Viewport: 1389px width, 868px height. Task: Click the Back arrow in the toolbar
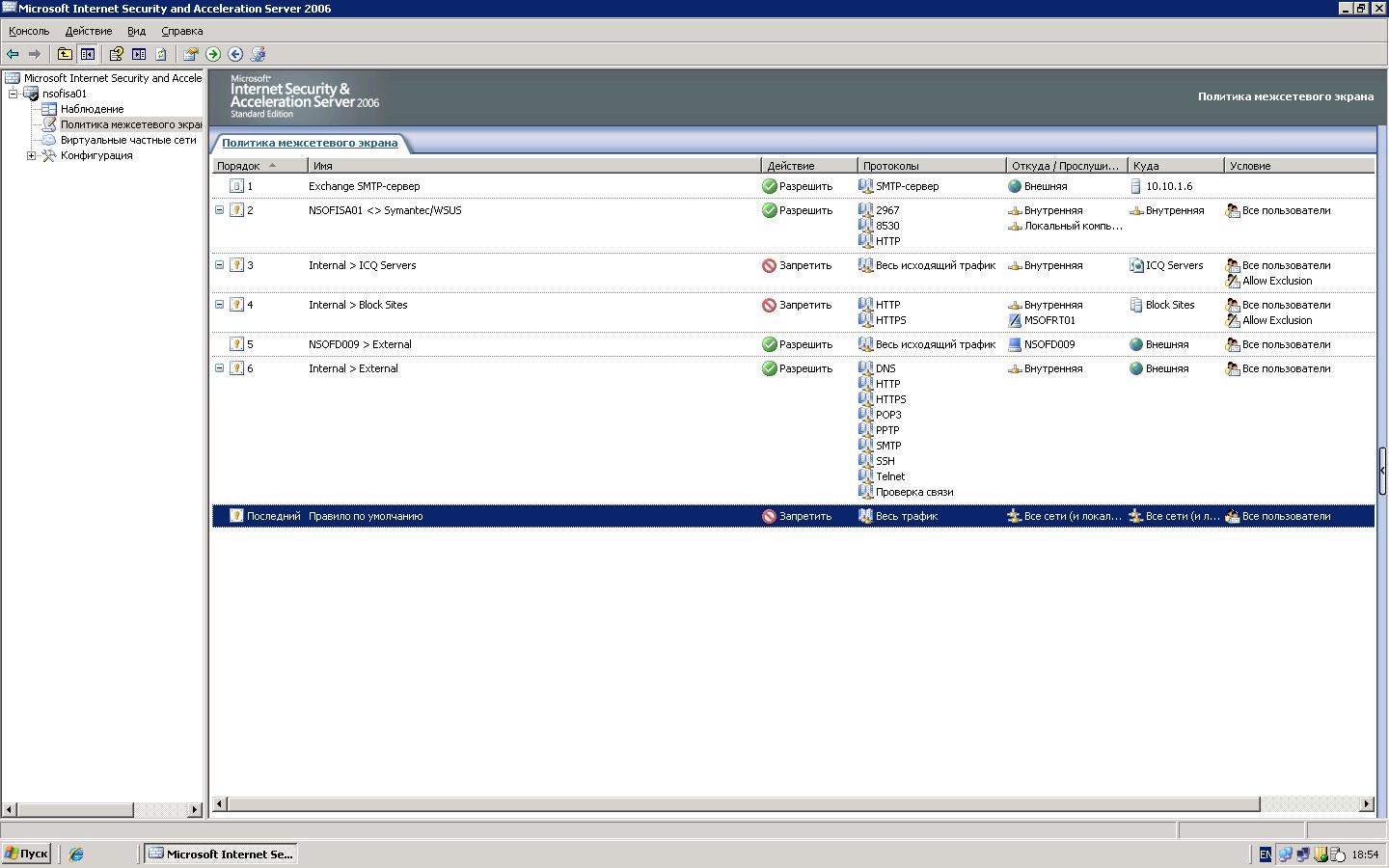(13, 54)
